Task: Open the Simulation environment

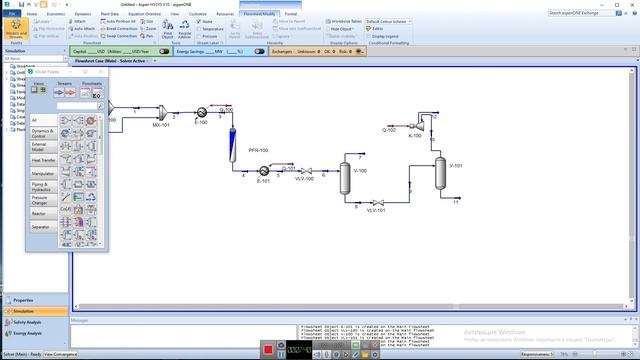Action: click(36, 311)
